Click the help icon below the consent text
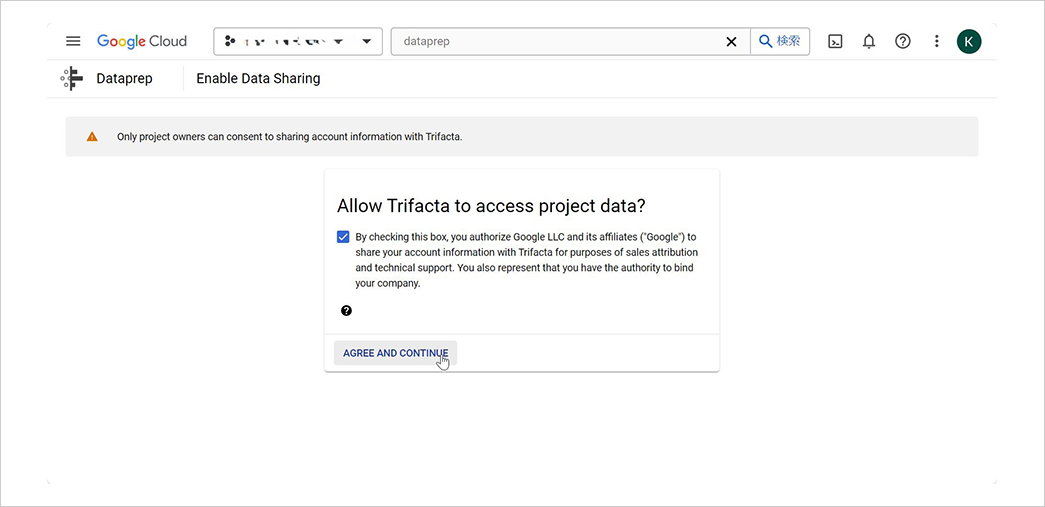This screenshot has height=507, width=1045. 347,310
